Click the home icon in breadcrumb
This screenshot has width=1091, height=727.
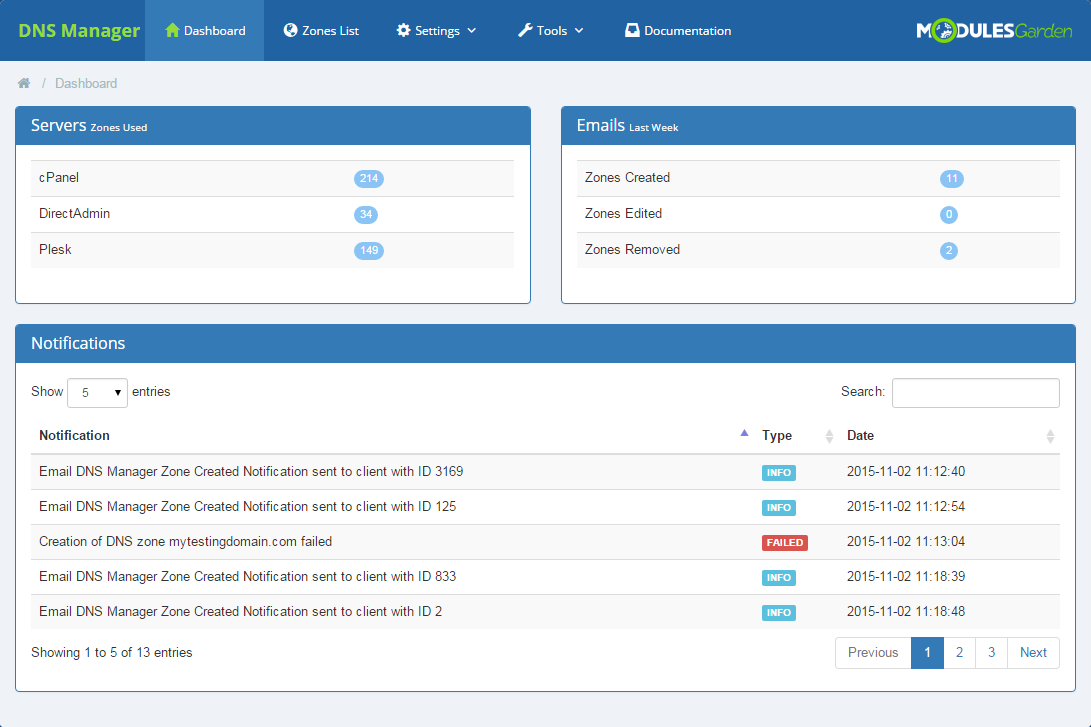(24, 83)
